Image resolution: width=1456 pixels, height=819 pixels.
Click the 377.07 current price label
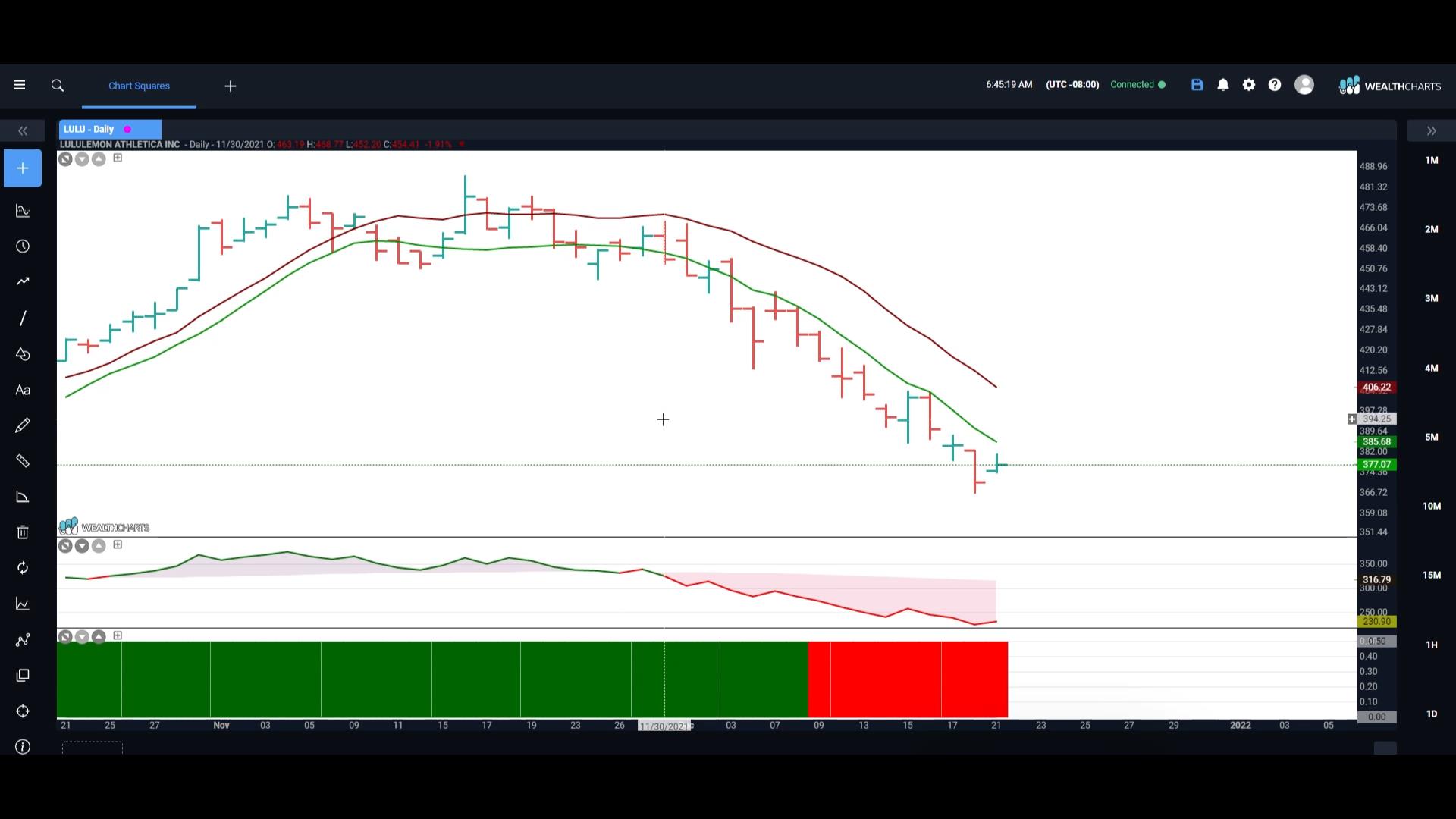point(1376,465)
